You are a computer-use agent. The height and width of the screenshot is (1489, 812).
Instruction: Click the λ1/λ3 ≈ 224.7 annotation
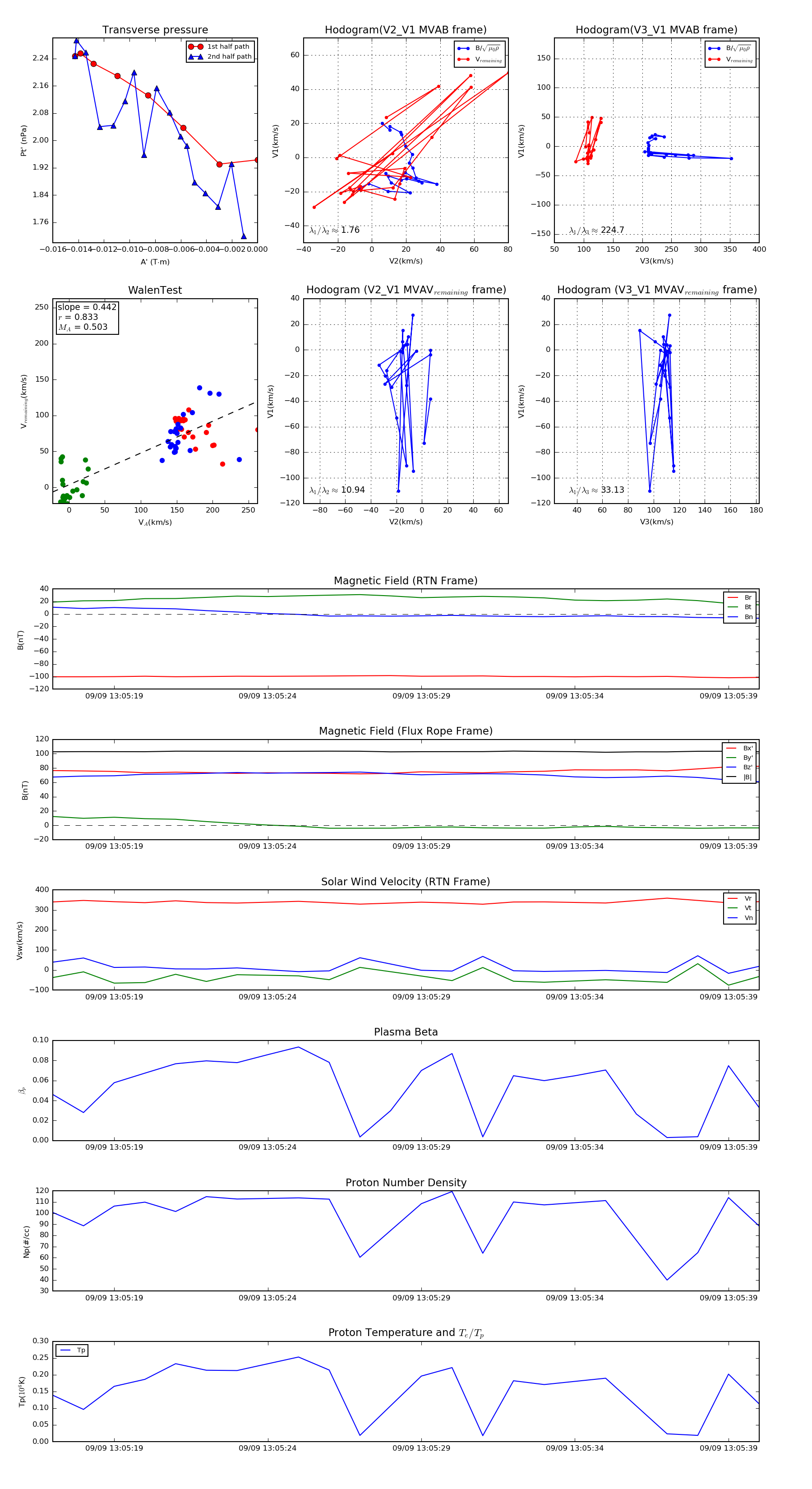596,230
